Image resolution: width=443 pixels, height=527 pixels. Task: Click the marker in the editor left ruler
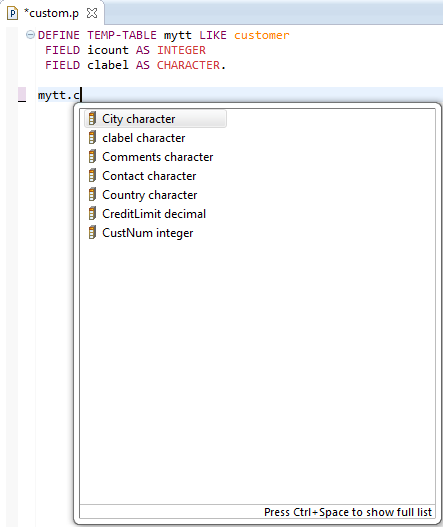pyautogui.click(x=22, y=94)
